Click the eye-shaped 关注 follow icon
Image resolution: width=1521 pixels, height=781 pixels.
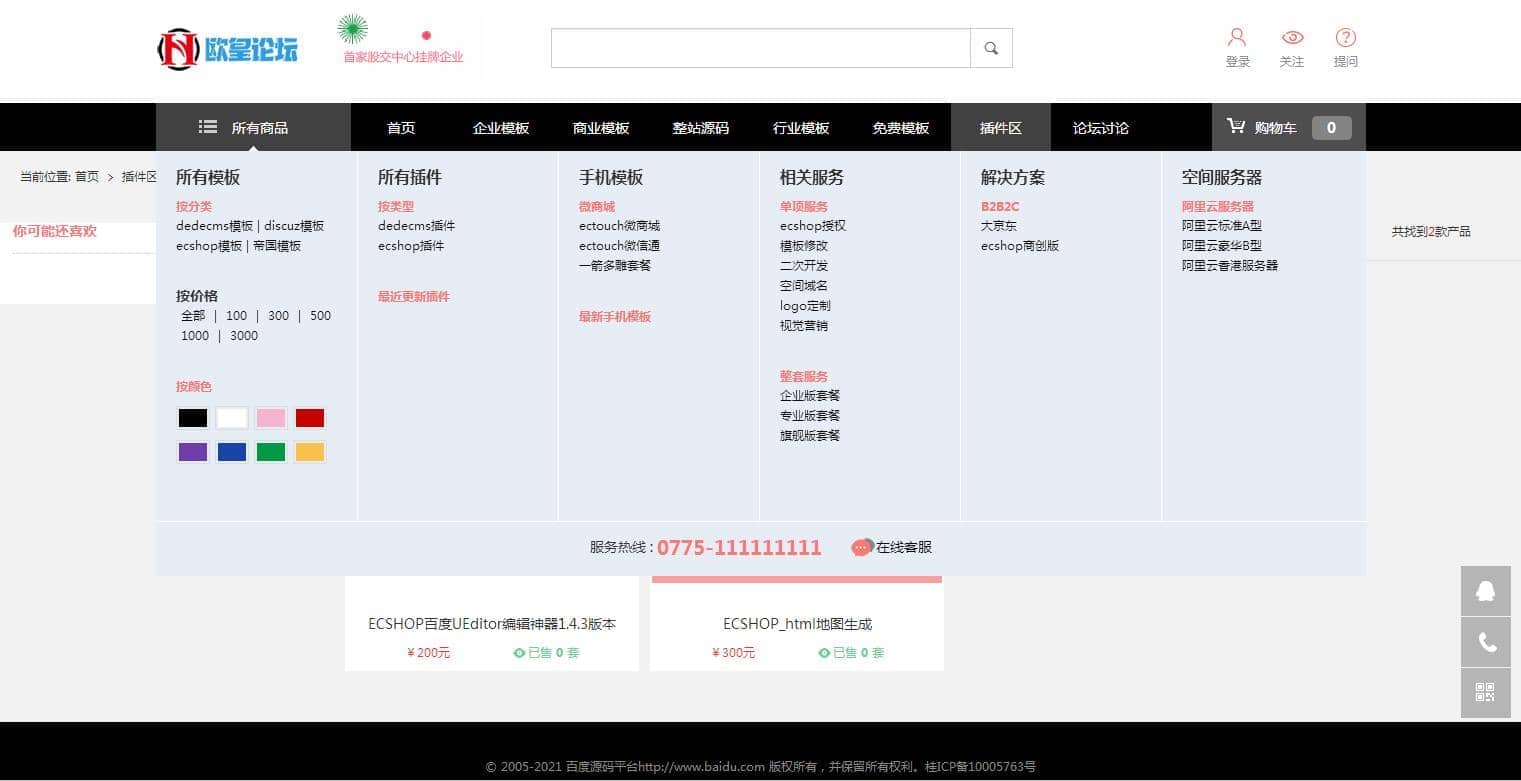(1292, 38)
